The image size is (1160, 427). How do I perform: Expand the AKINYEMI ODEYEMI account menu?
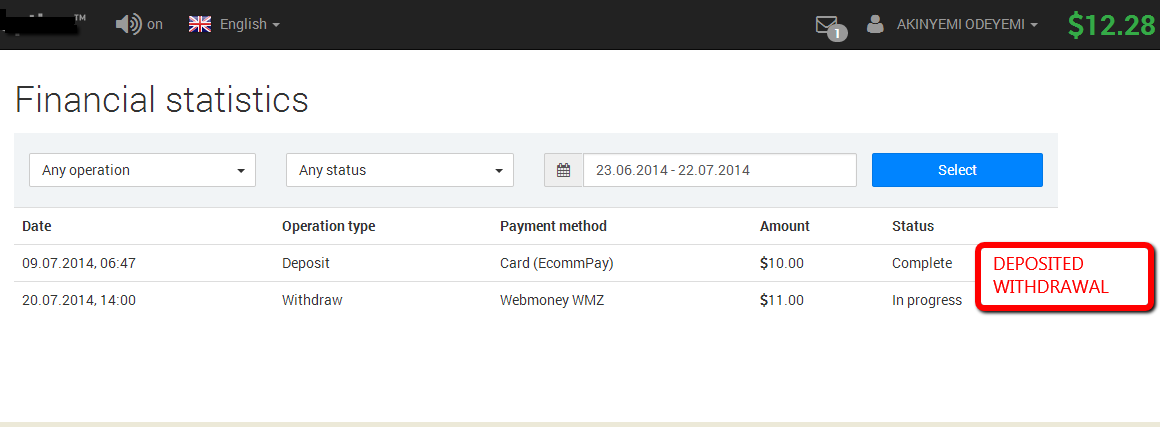[x=967, y=24]
